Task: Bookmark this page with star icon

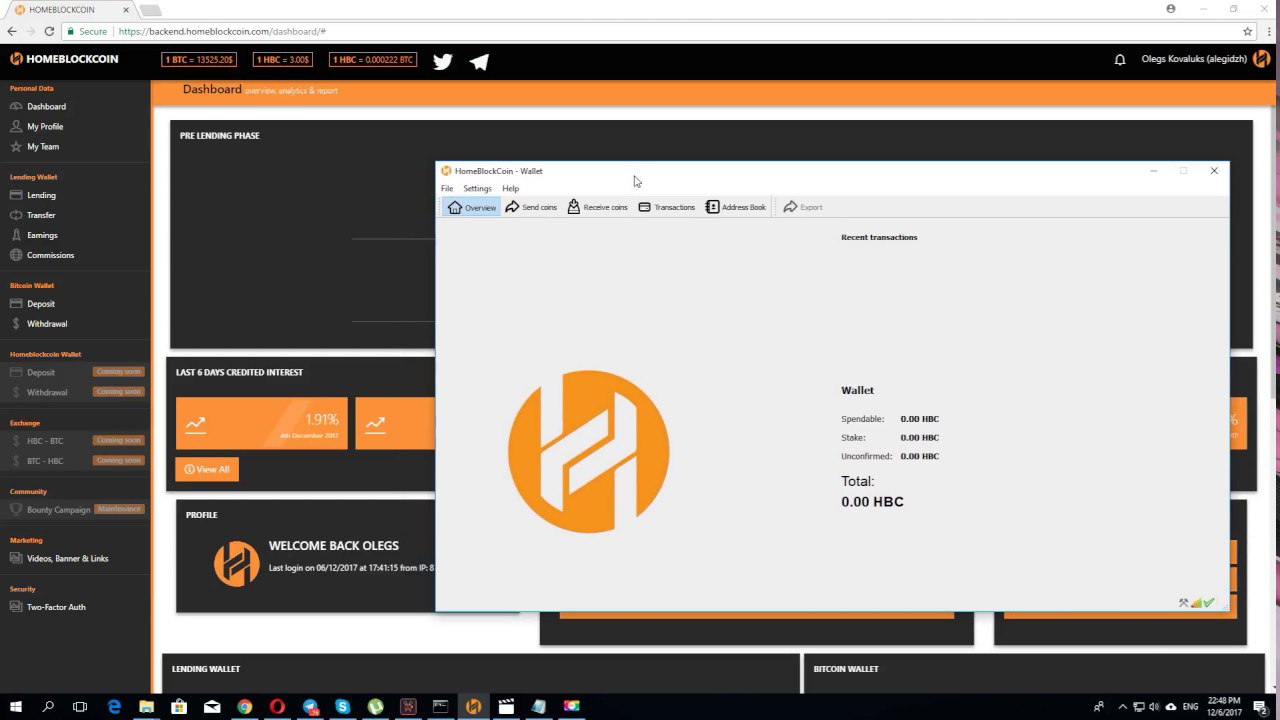Action: 1247,31
